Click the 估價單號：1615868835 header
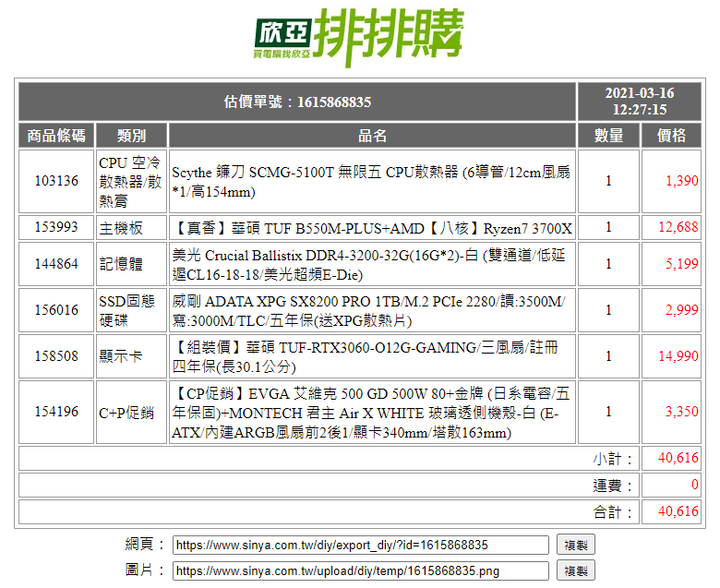Viewport: 720px width, 588px height. click(x=297, y=101)
